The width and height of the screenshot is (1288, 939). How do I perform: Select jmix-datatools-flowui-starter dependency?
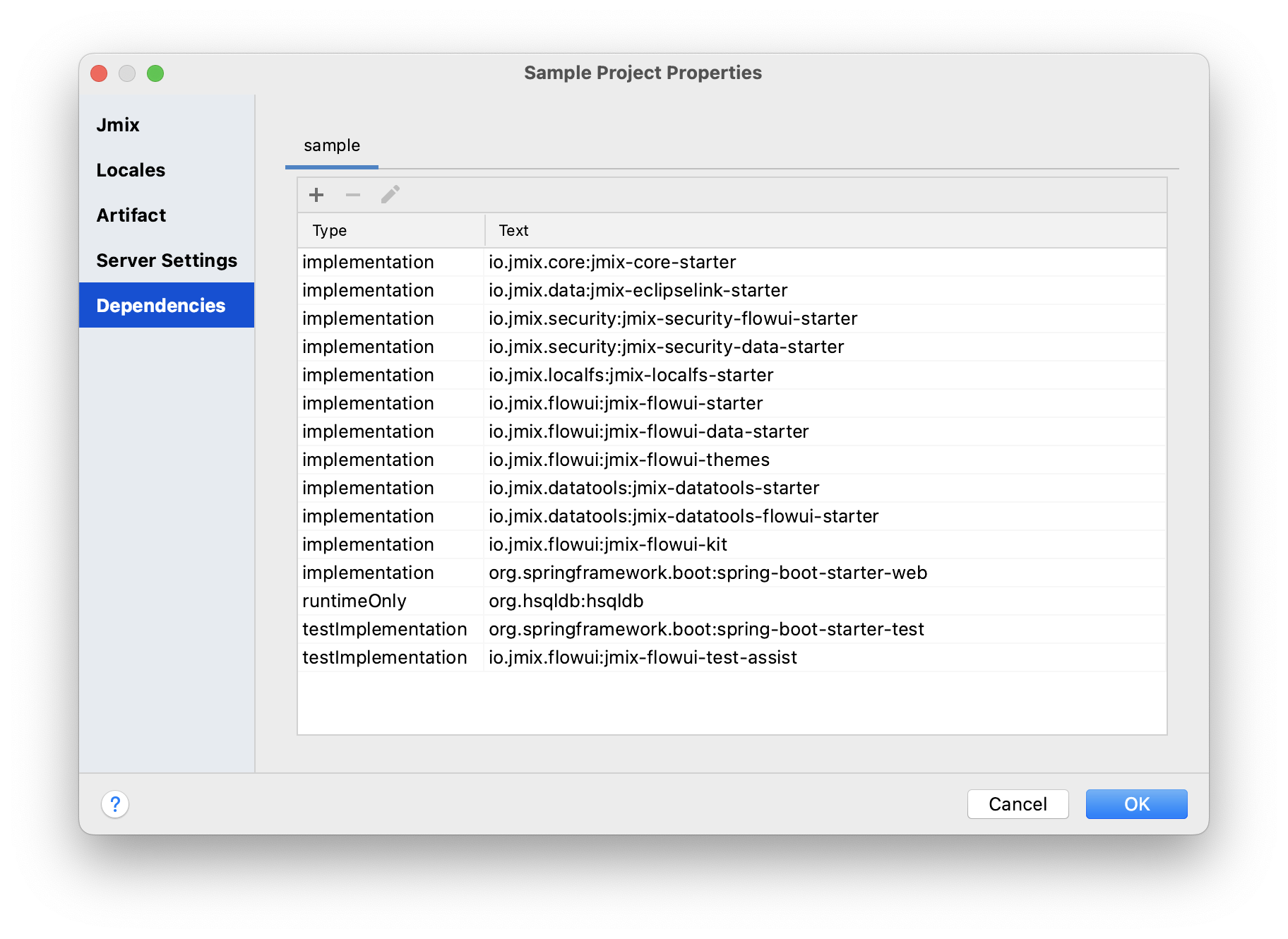(732, 516)
